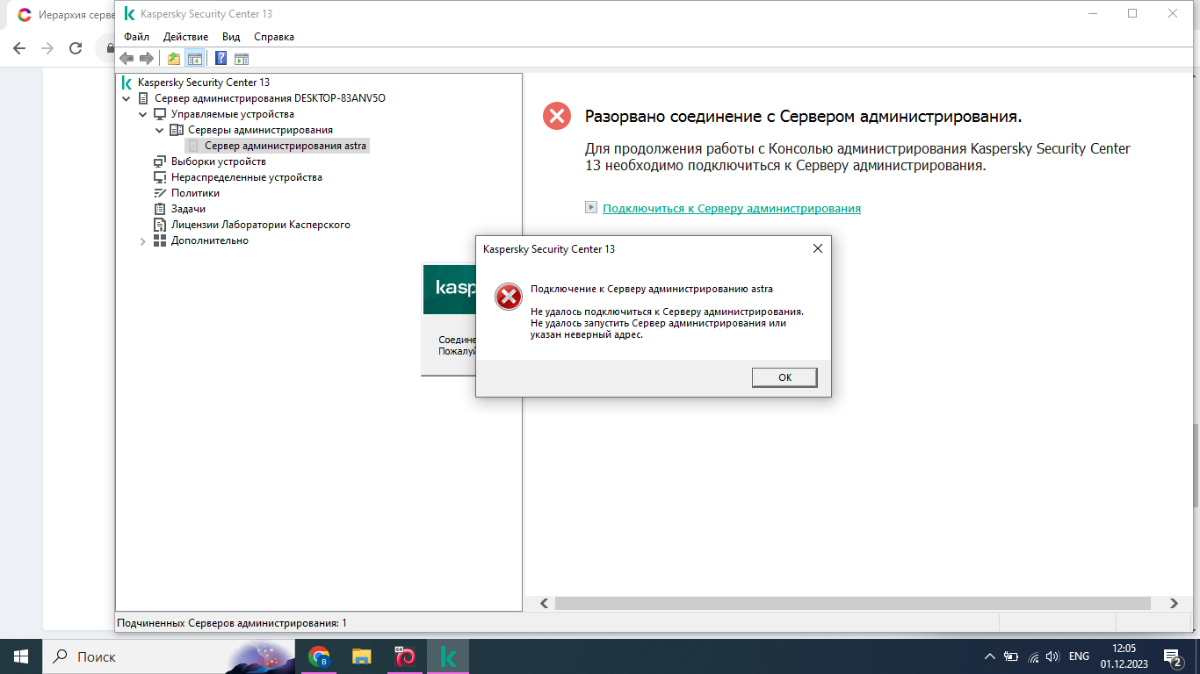Click the Нераспределенные устройства icon in tree
Screen dimensions: 1200x674
[x=160, y=177]
